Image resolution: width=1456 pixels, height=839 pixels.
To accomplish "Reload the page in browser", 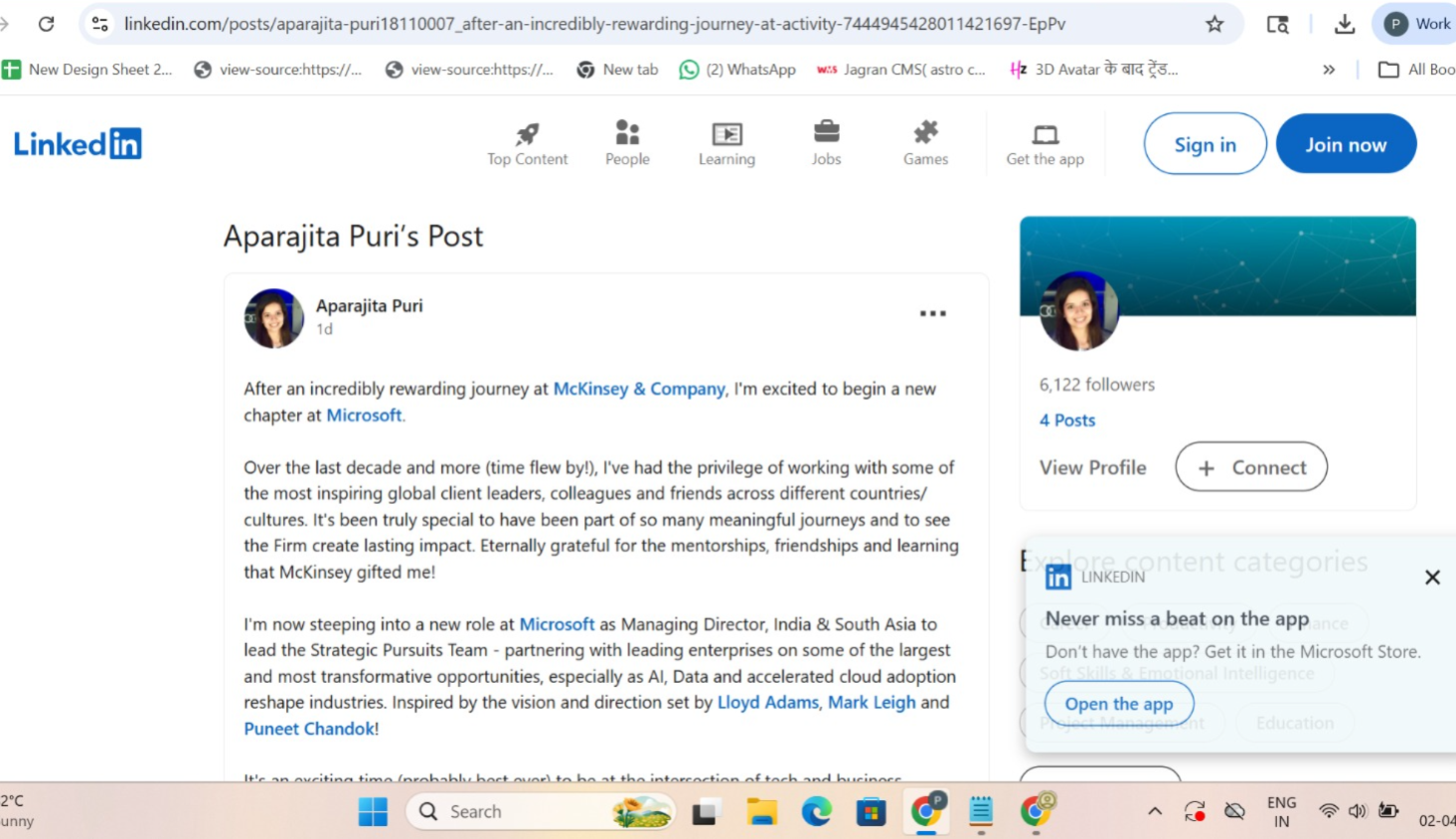I will (x=46, y=24).
